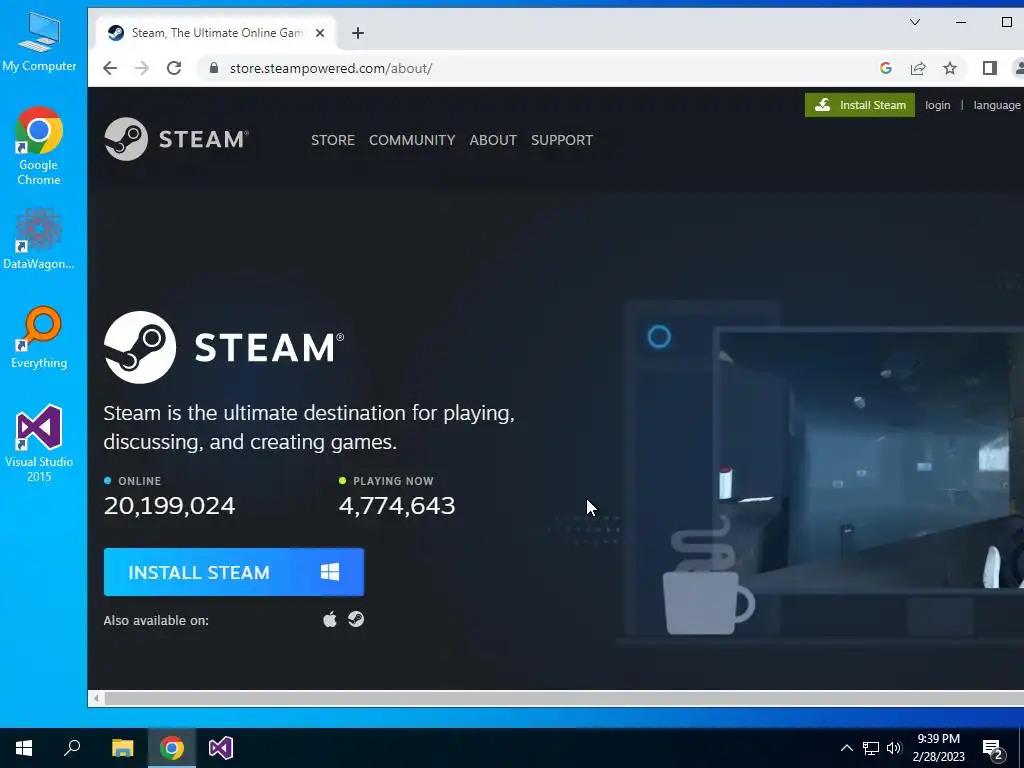Screen dimensions: 1024x768
Task: Click the Steam logo in header
Action: coord(176,139)
